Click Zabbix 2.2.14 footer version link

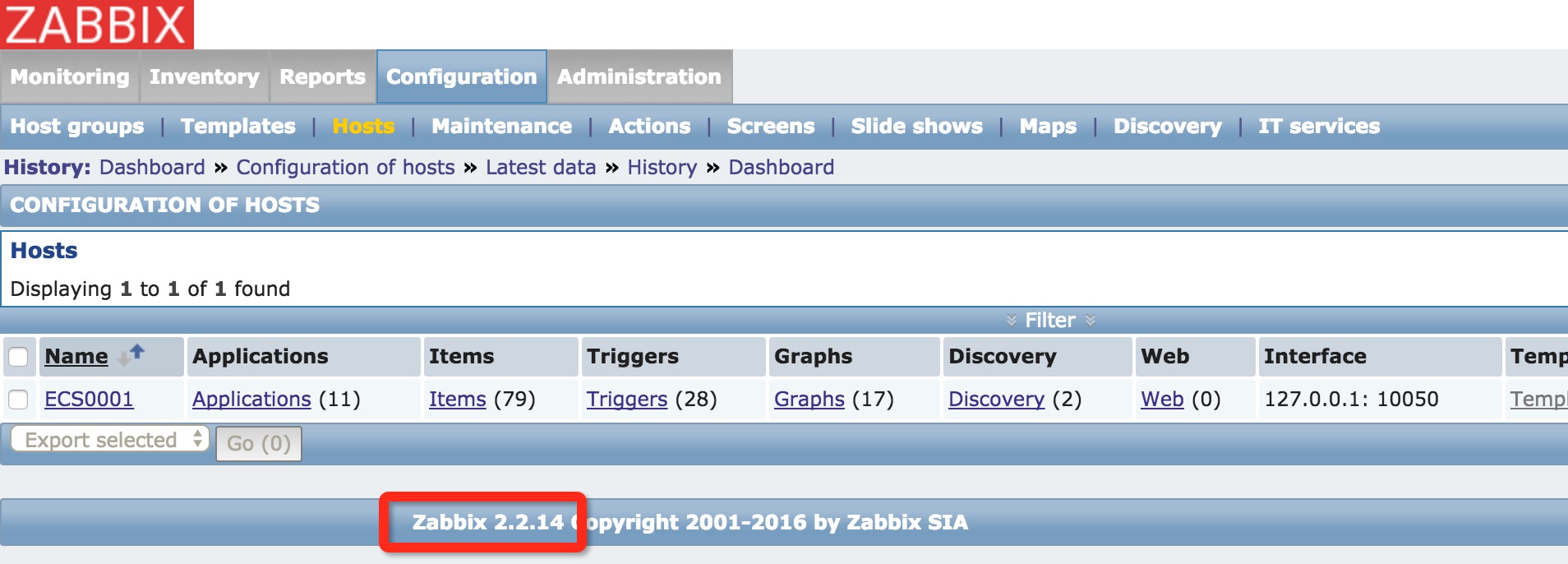[x=488, y=522]
